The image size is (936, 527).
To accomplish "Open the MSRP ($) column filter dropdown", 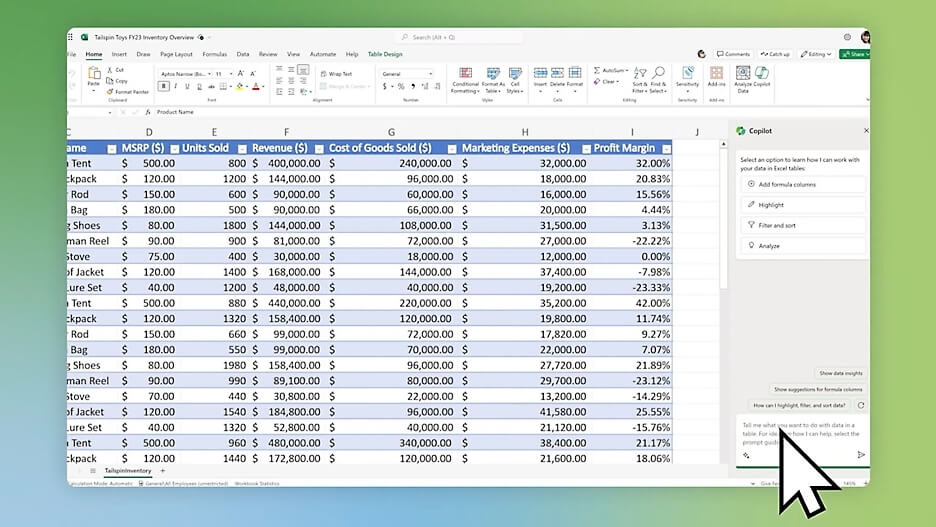I will [x=174, y=149].
